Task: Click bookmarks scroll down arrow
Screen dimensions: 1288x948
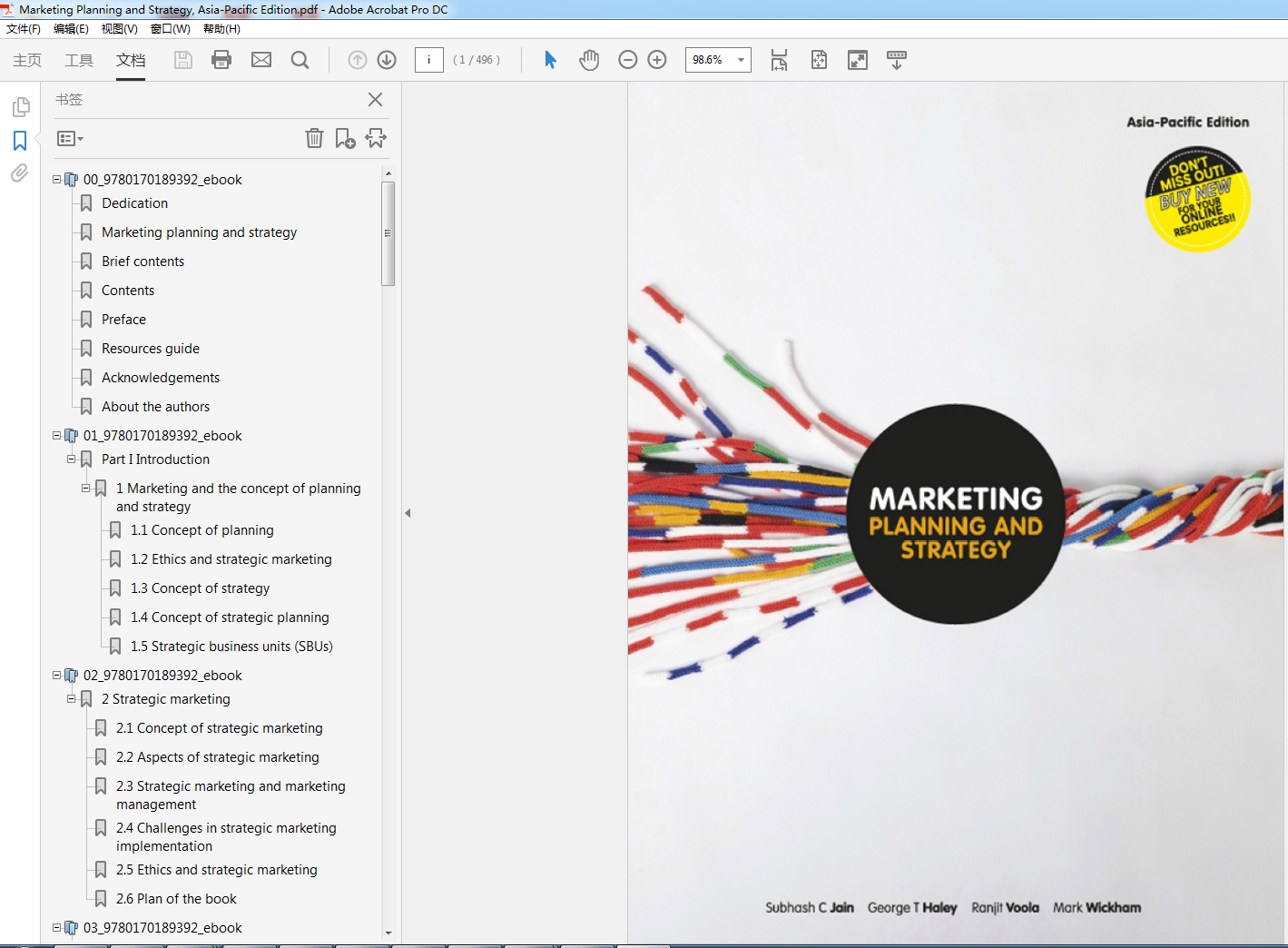Action: click(x=388, y=933)
